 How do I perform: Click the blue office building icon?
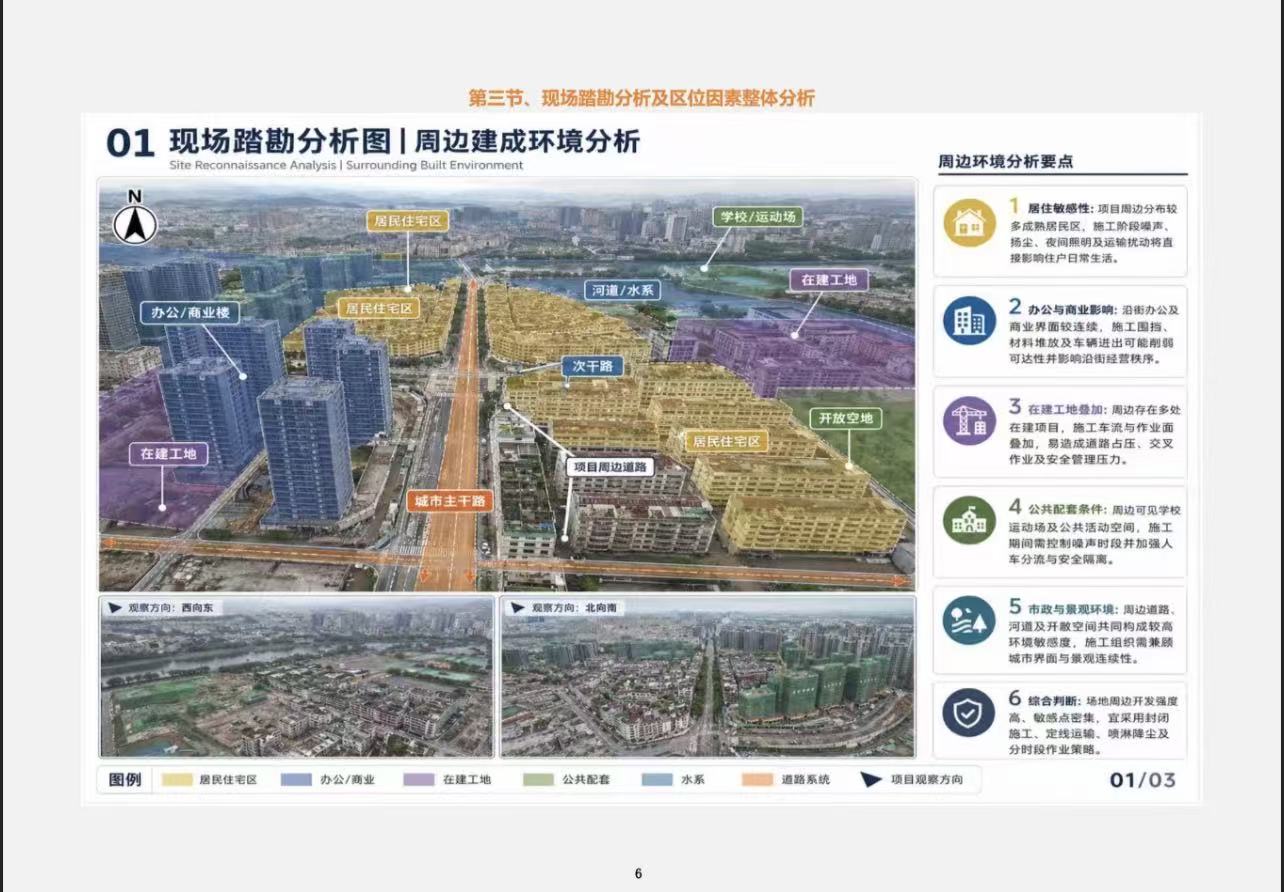[x=969, y=321]
